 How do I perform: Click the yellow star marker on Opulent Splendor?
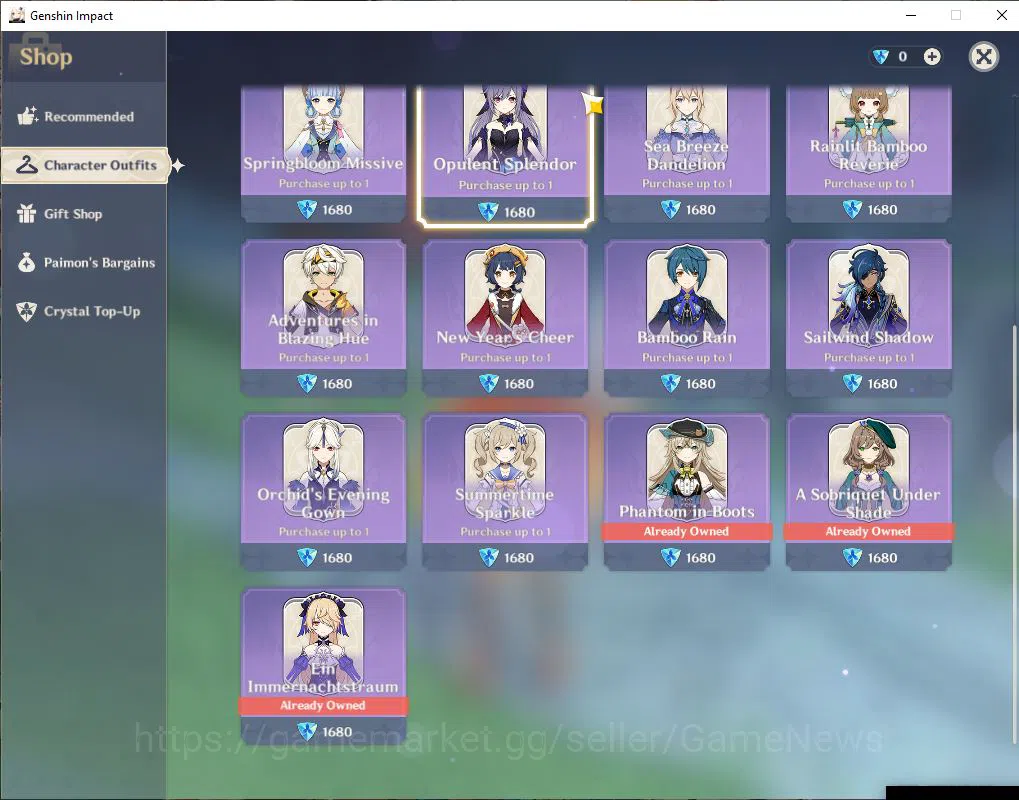[593, 104]
